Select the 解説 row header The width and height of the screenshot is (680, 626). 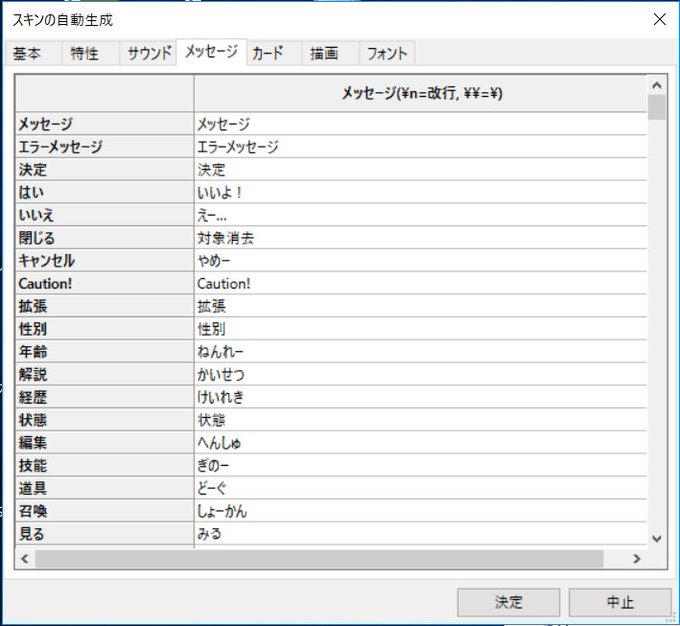coord(105,374)
